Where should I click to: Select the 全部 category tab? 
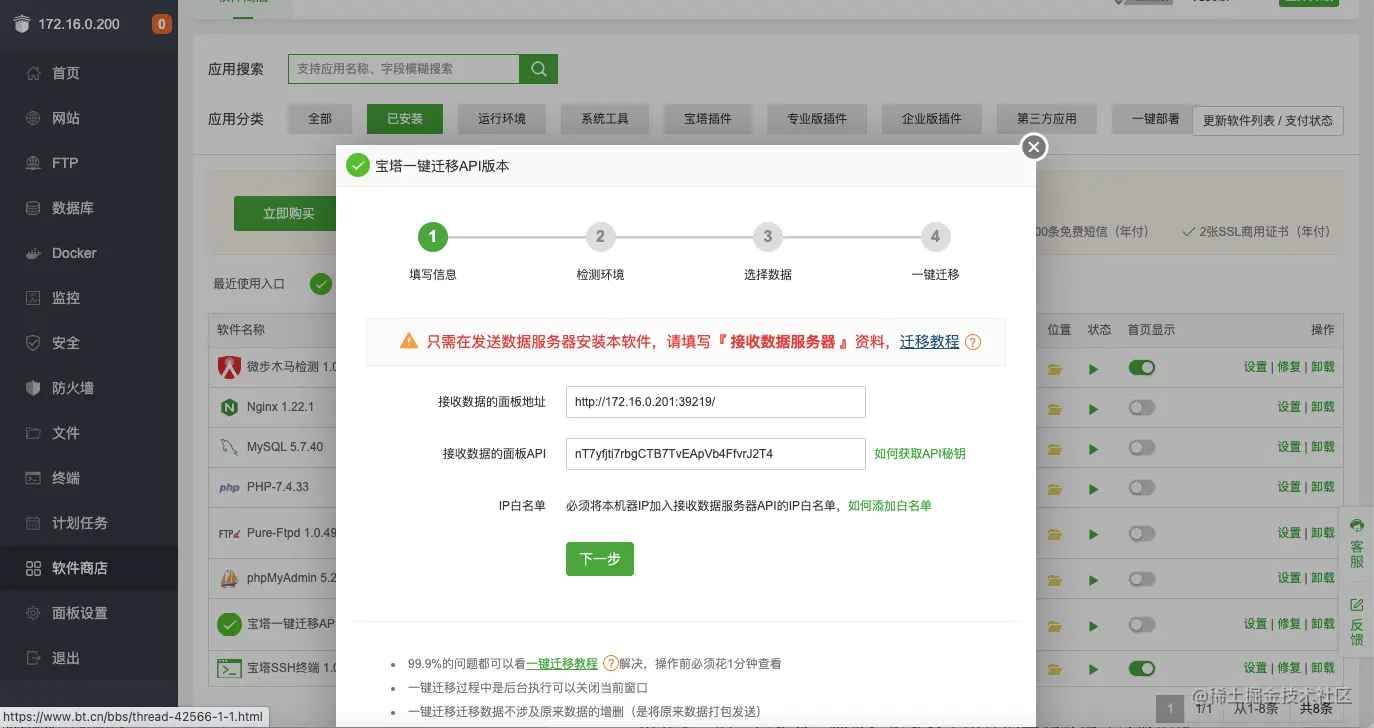[x=320, y=119]
